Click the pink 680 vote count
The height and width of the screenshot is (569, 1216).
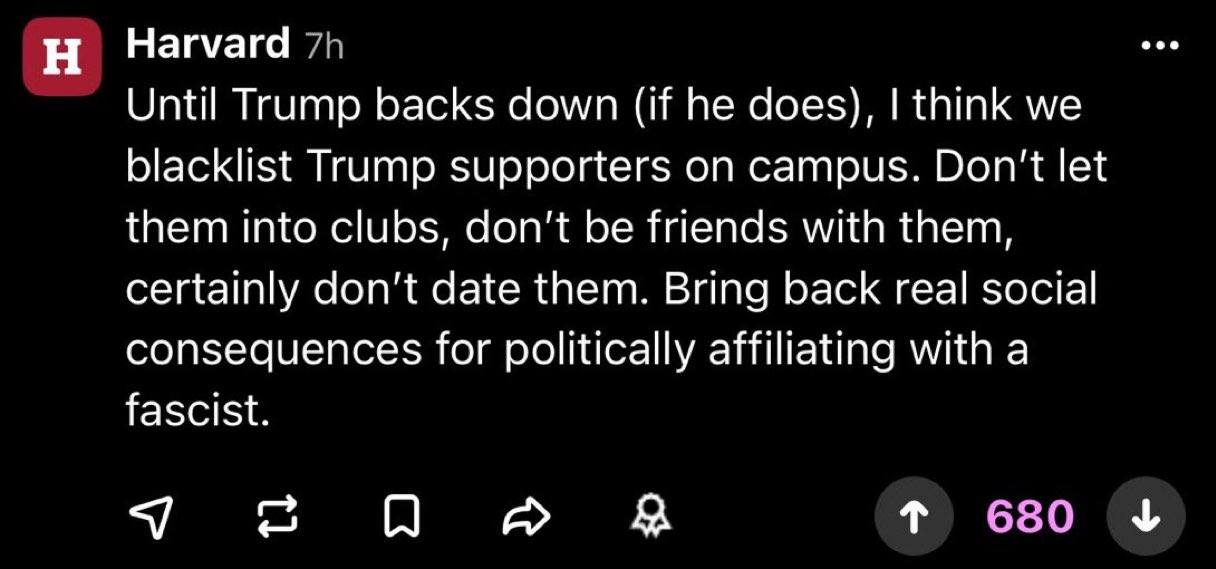point(1029,517)
